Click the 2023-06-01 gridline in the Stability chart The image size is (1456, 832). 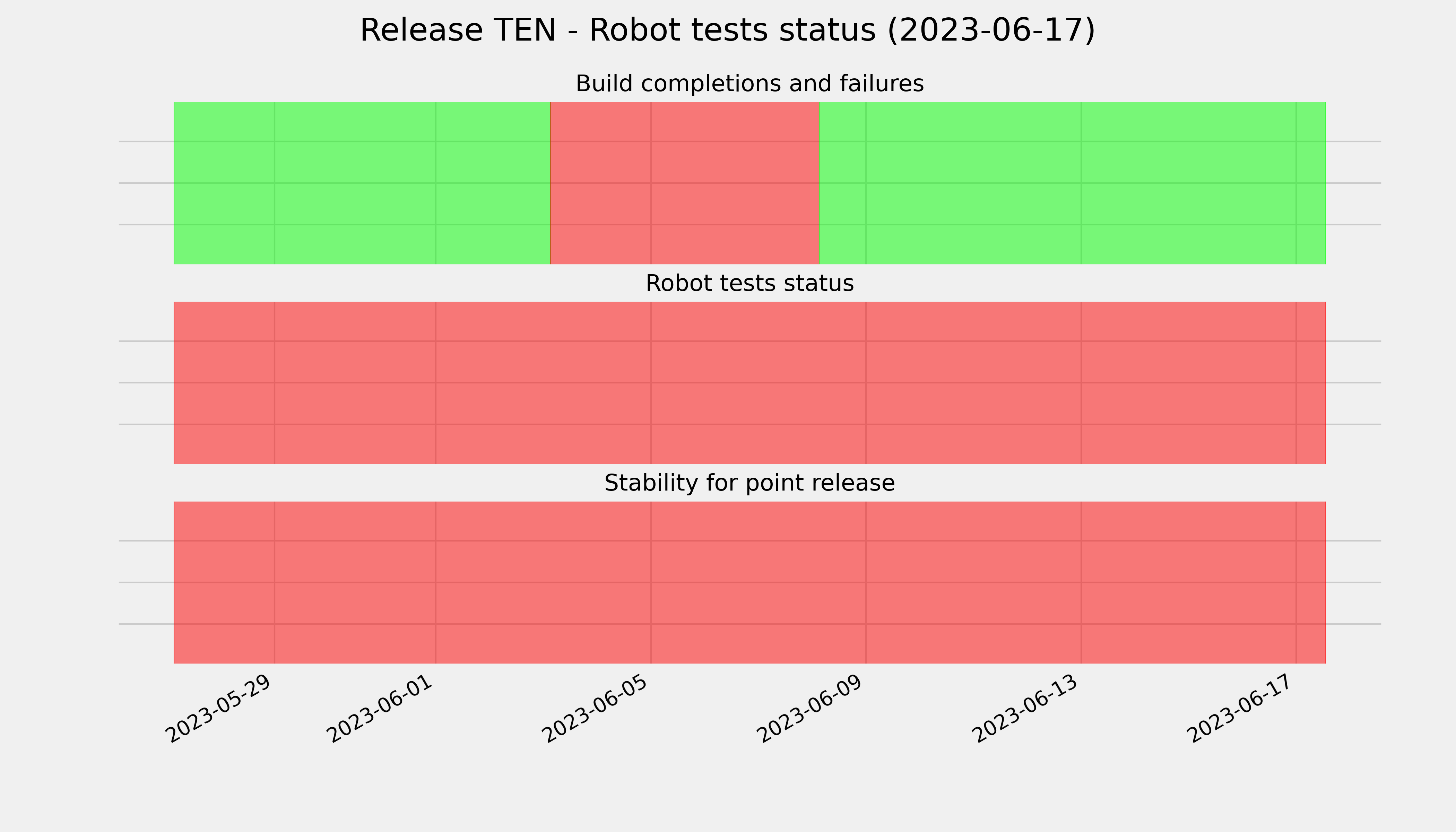(436, 582)
